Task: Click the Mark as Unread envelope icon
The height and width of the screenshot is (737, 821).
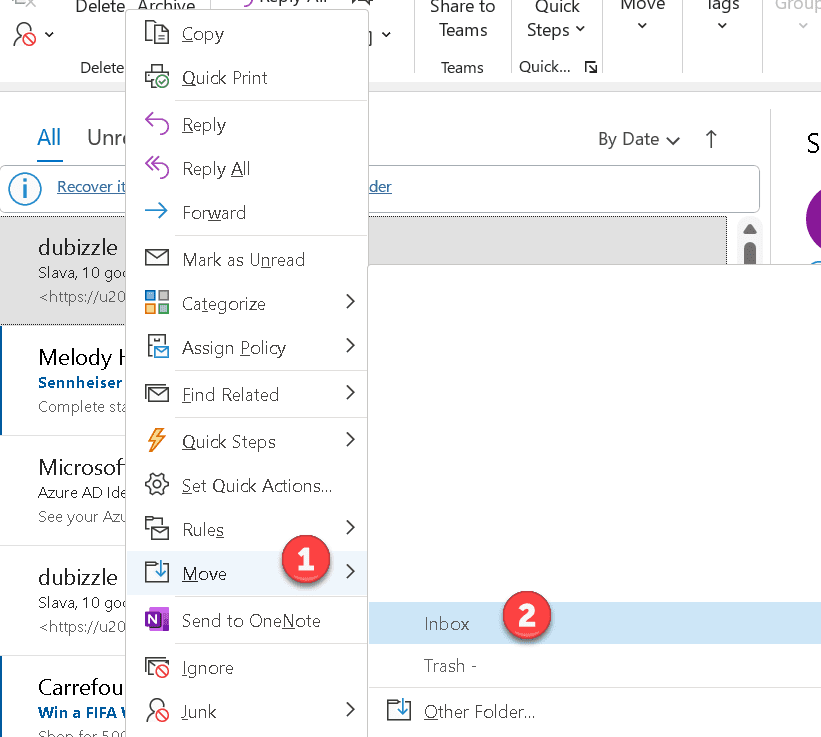Action: coord(157,258)
